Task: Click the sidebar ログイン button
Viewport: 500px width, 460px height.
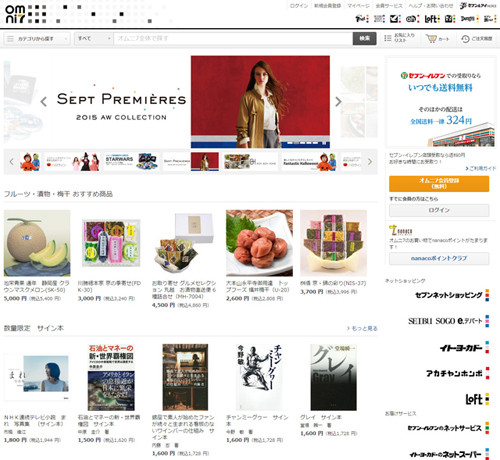Action: point(439,210)
